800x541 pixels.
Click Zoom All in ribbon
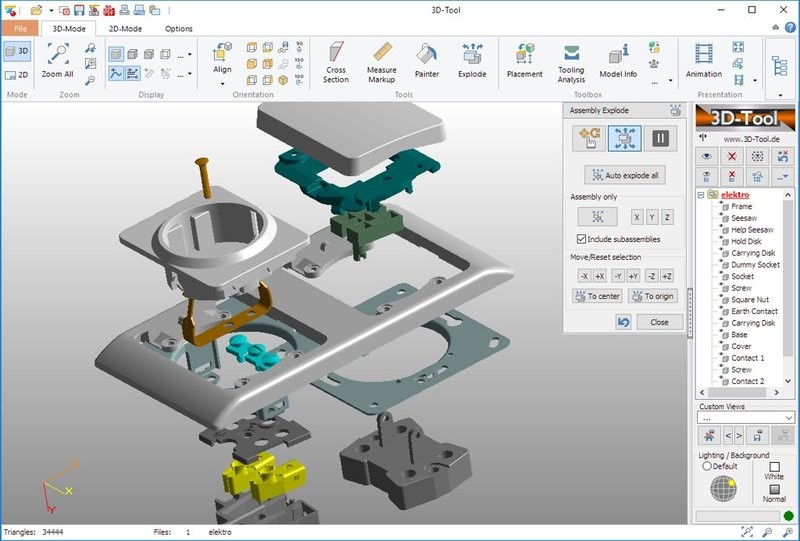pos(57,60)
